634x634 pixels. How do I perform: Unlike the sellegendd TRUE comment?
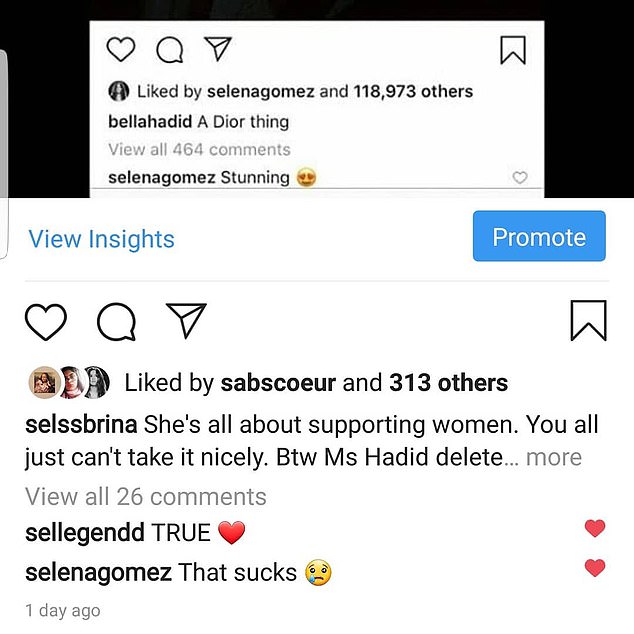[x=595, y=529]
